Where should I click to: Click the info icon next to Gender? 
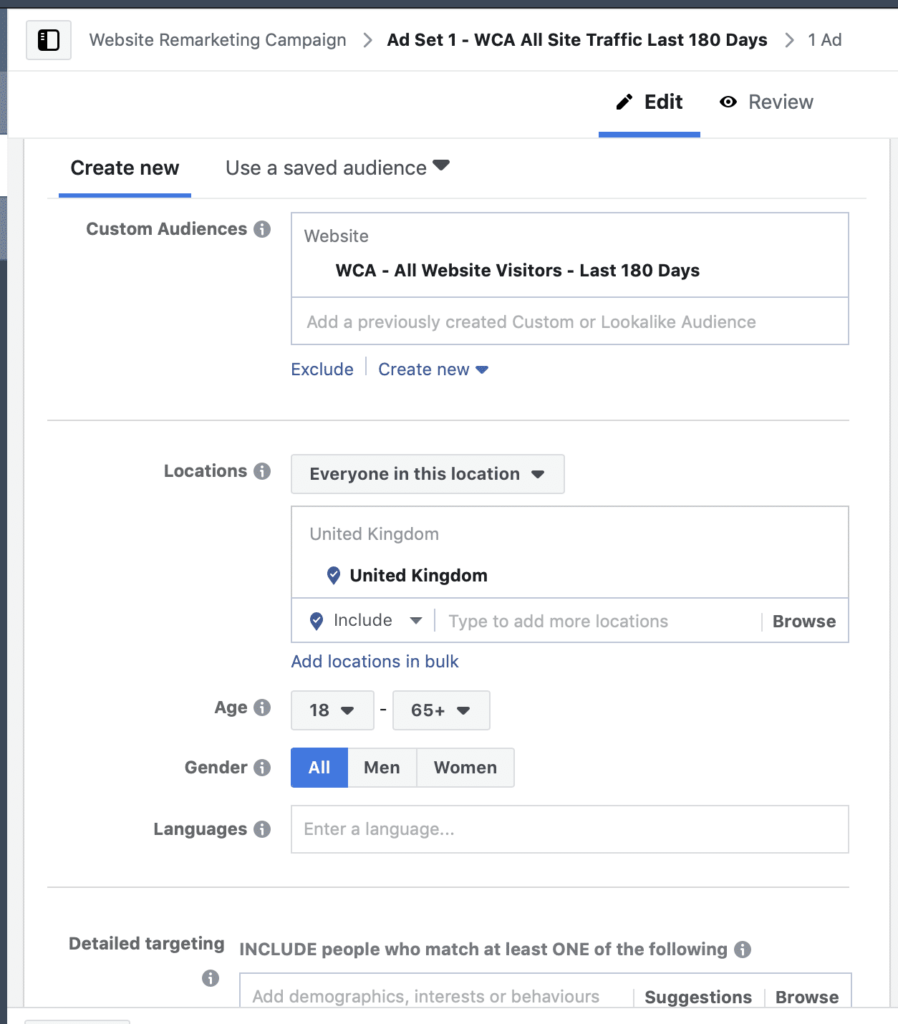pos(262,768)
